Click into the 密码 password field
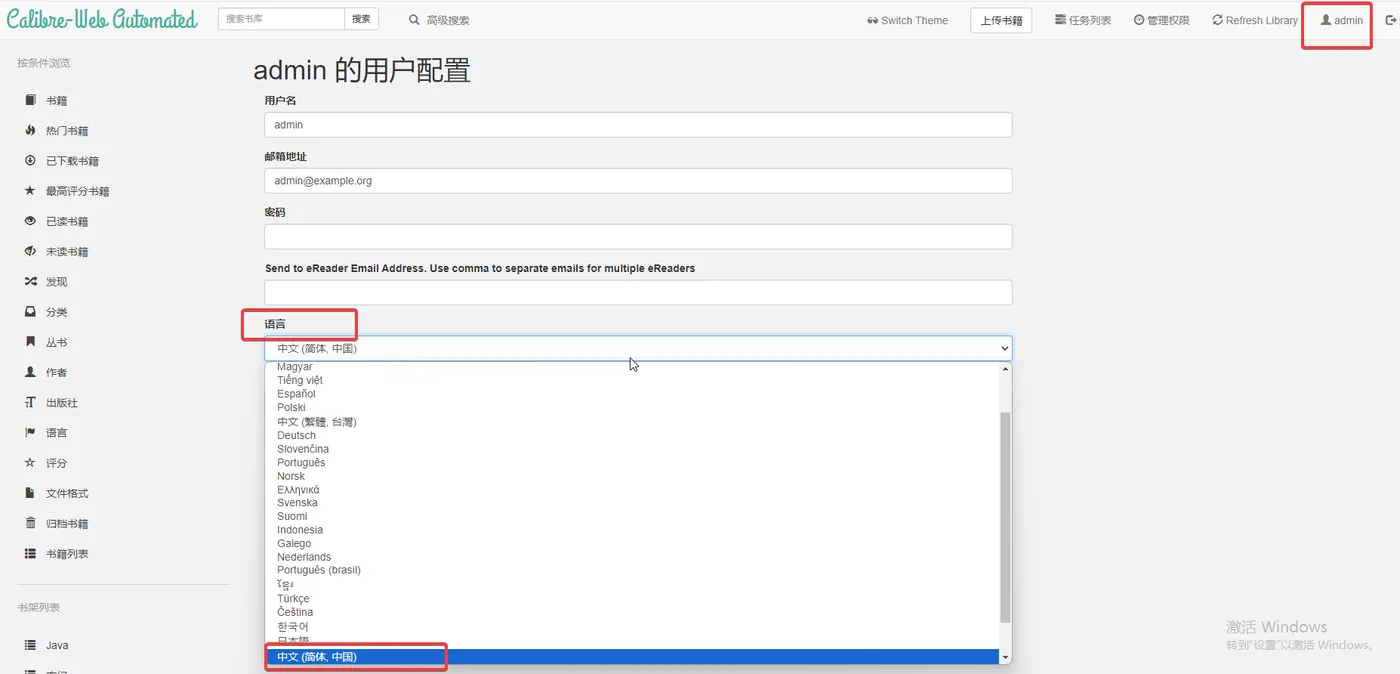The width and height of the screenshot is (1400, 674). 638,237
